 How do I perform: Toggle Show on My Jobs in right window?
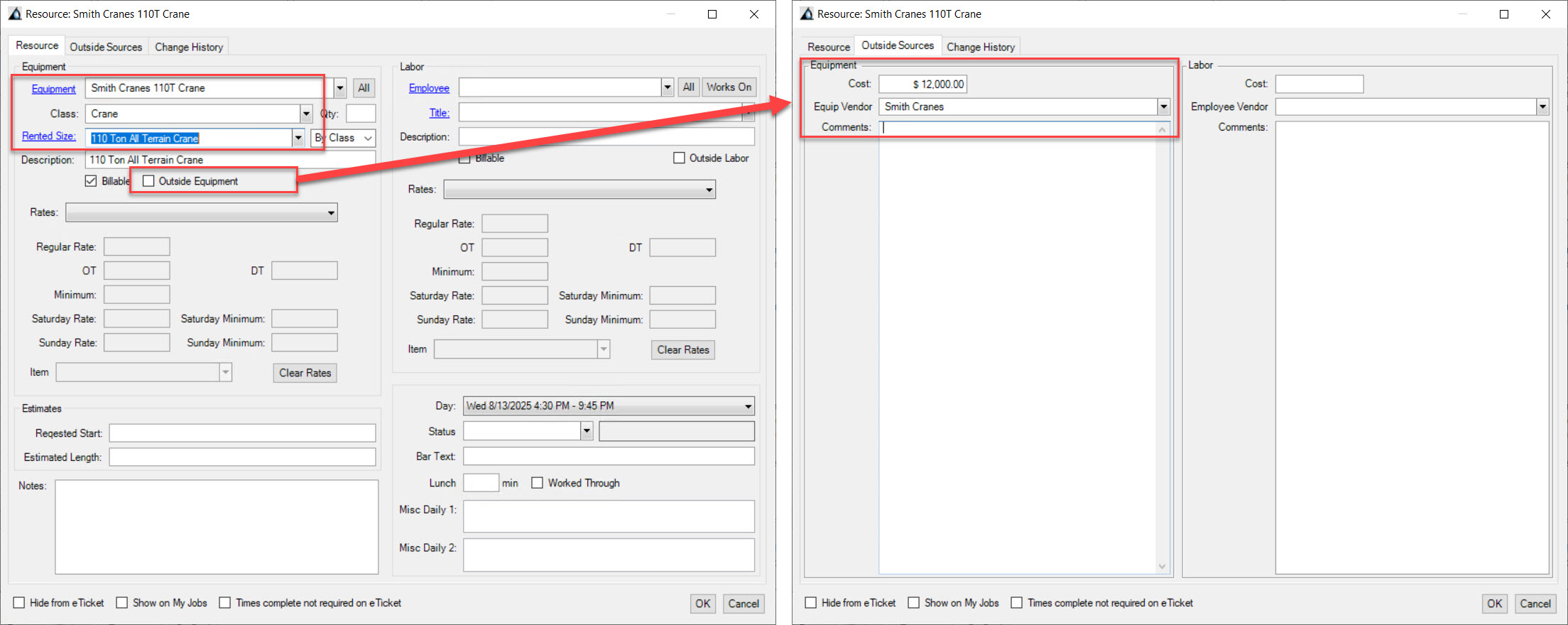click(x=914, y=603)
